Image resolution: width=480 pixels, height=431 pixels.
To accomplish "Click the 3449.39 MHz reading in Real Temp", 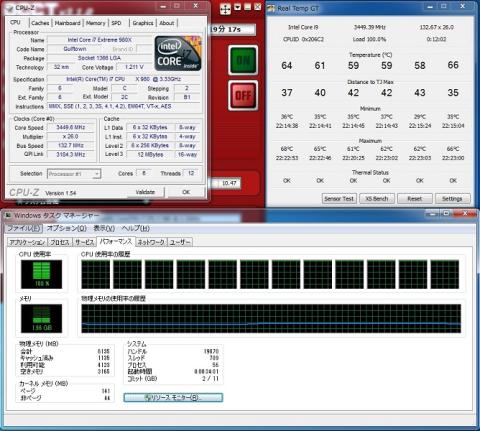I will 370,27.
